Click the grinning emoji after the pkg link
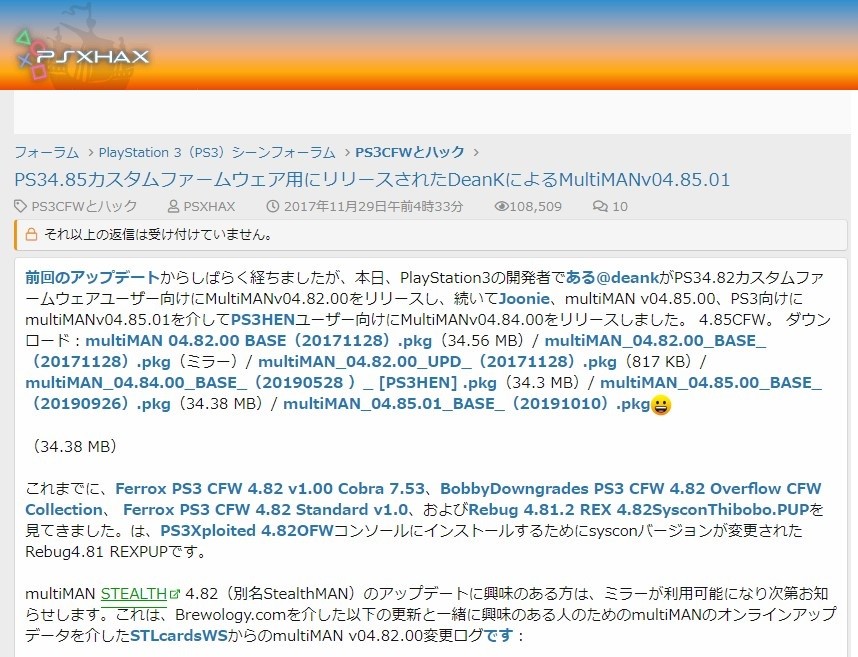Screen dimensions: 858x657 (661, 405)
